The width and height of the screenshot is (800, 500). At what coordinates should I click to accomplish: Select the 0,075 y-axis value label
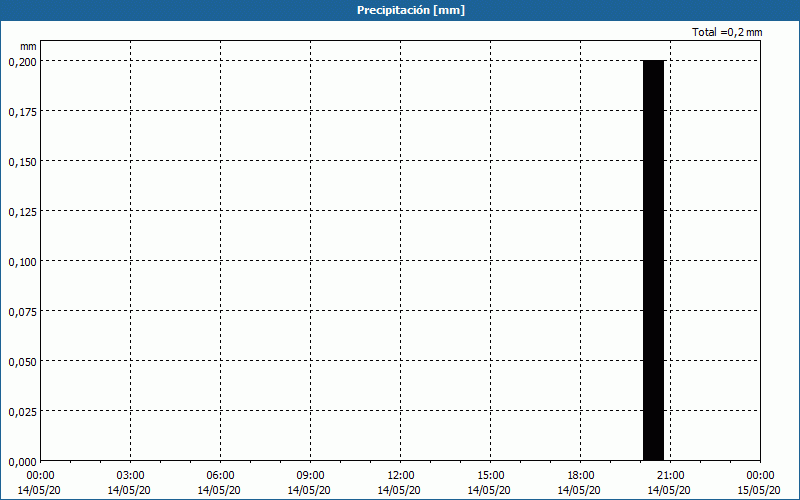pyautogui.click(x=21, y=311)
